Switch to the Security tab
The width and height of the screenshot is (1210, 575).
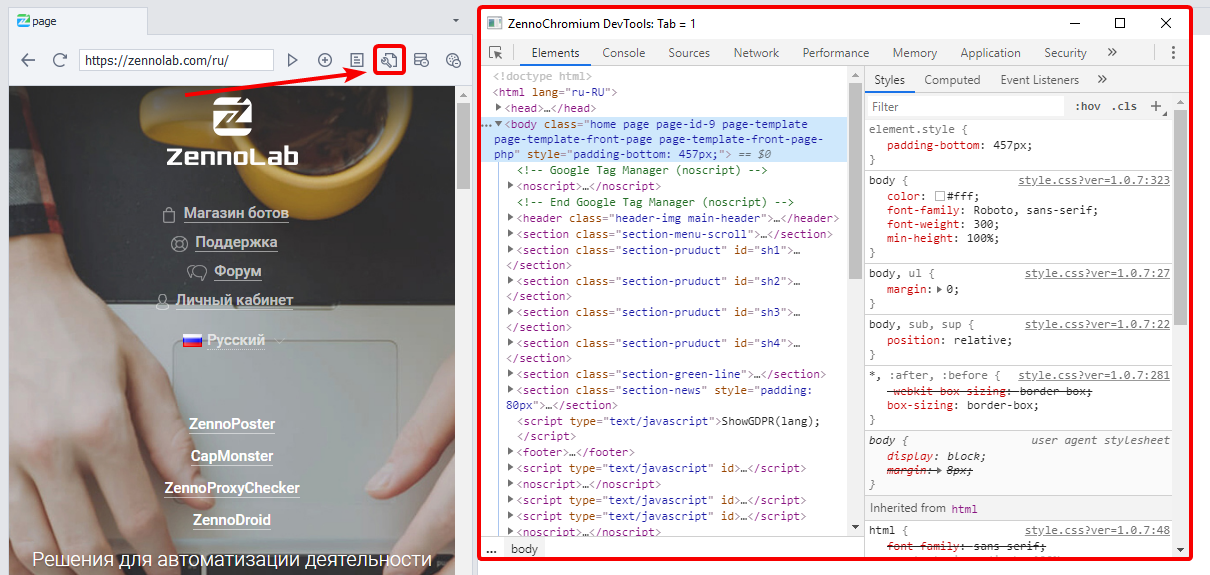click(1065, 53)
